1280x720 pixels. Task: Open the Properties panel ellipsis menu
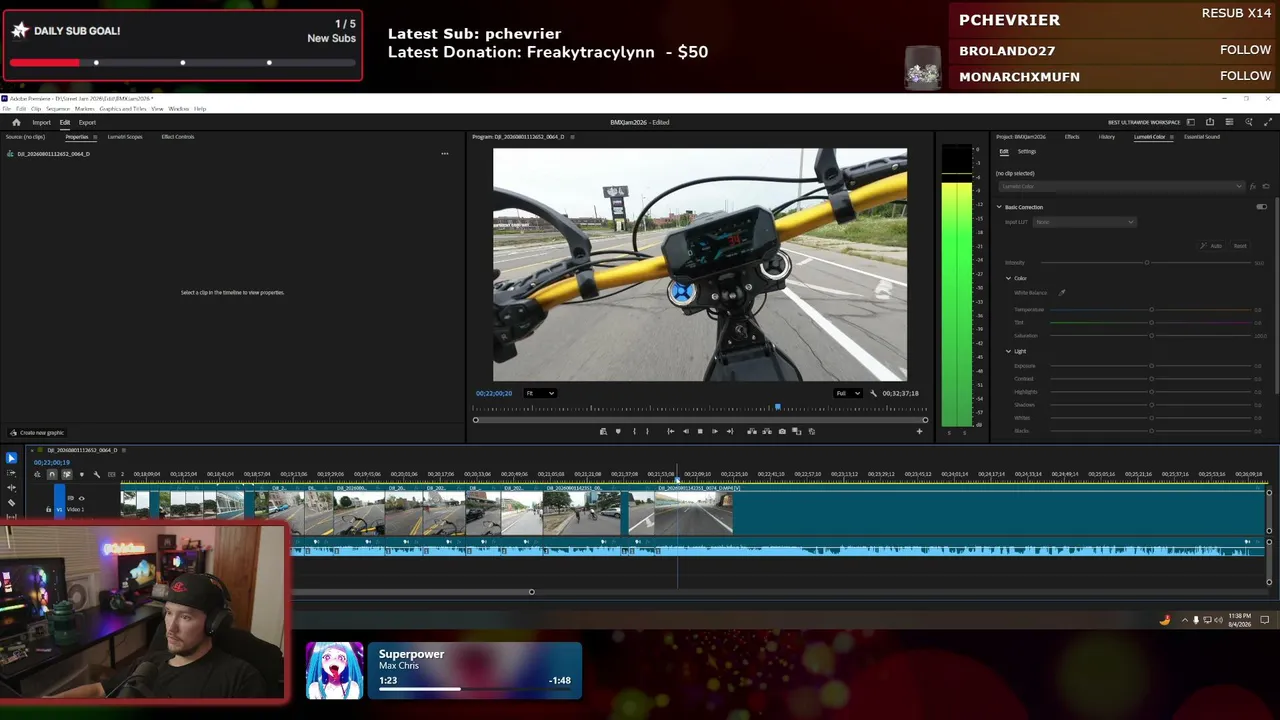[445, 154]
